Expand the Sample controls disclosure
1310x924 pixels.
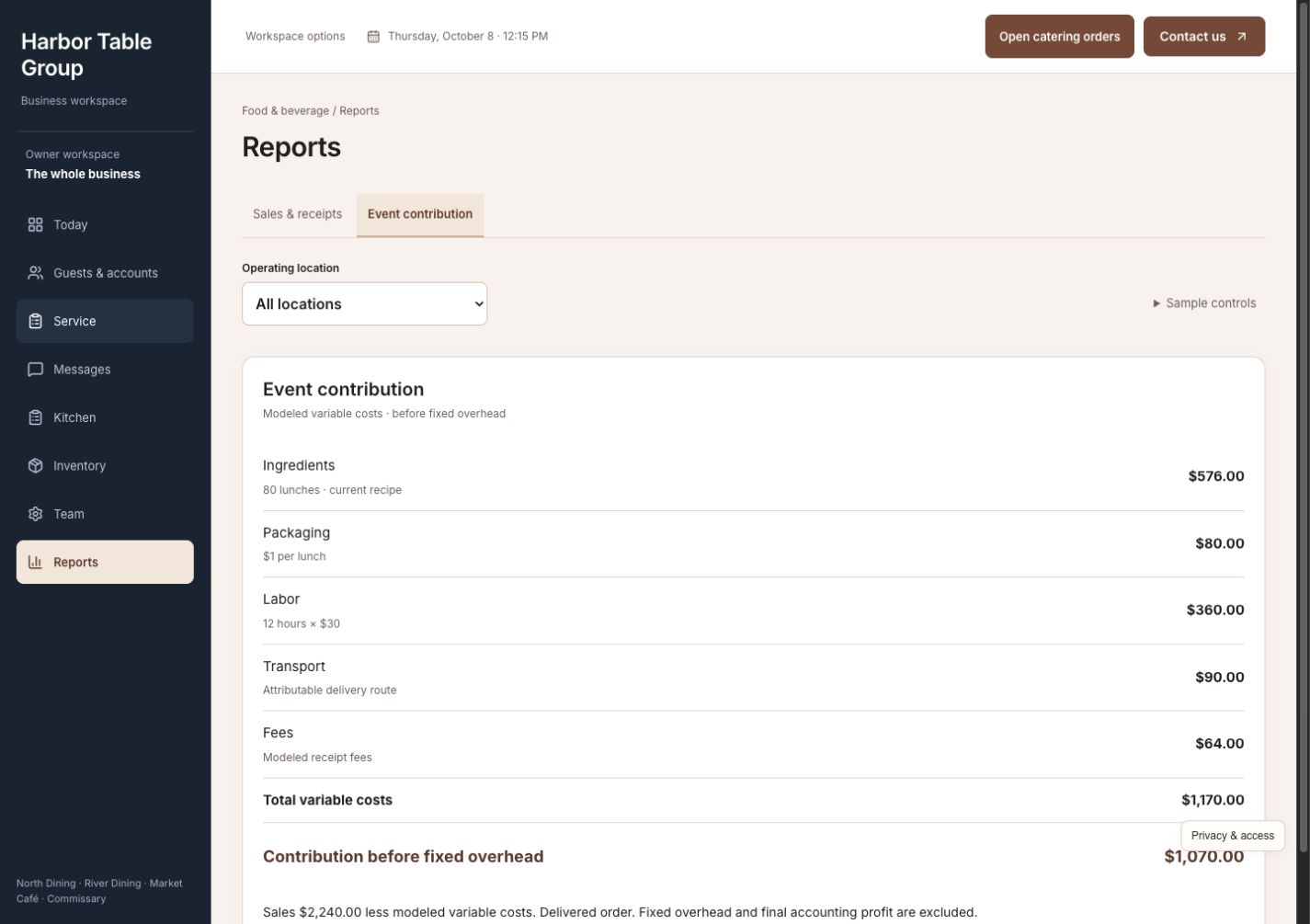point(1204,303)
